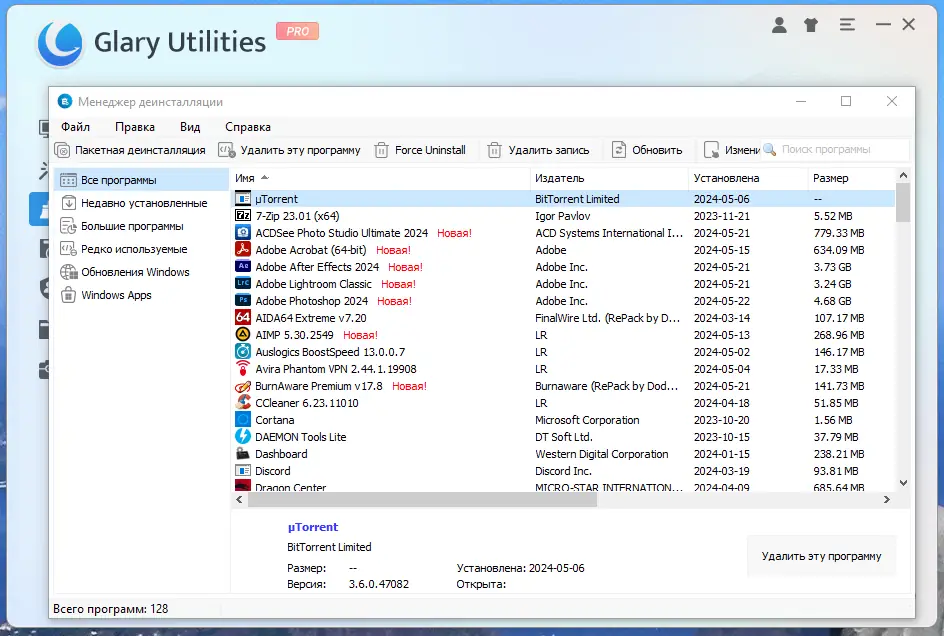Select the Auslogics BoostSpeed 13.0.0.7 row
This screenshot has height=636, width=944.
coord(564,352)
